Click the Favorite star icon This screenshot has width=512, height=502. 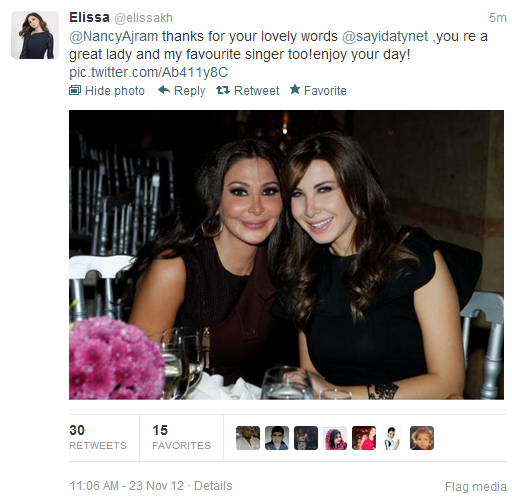tap(295, 89)
